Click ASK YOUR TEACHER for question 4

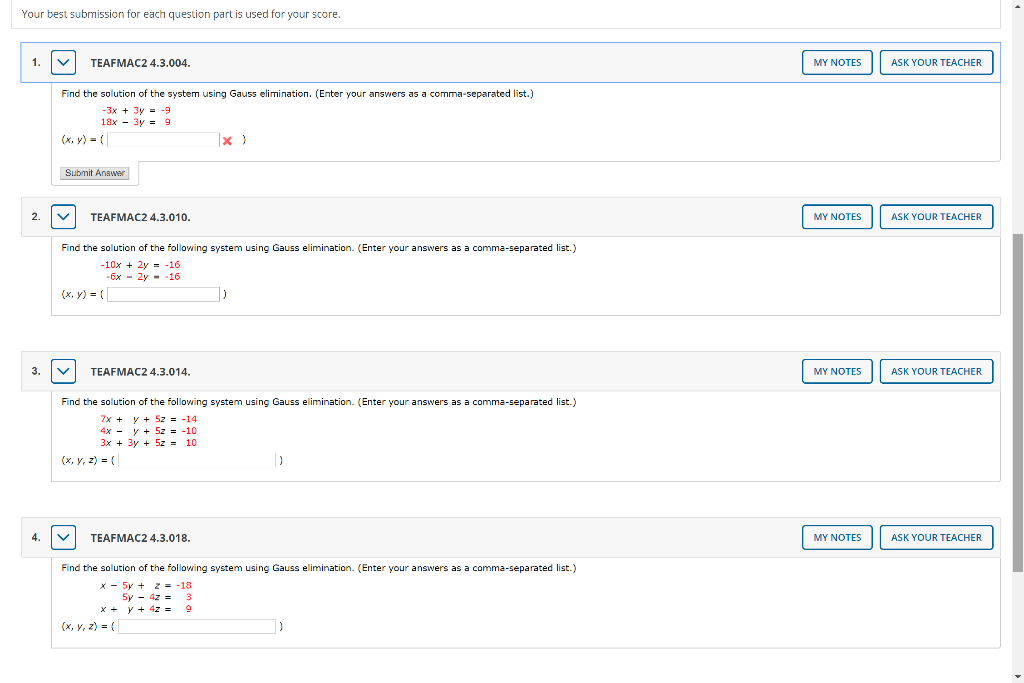tap(936, 537)
